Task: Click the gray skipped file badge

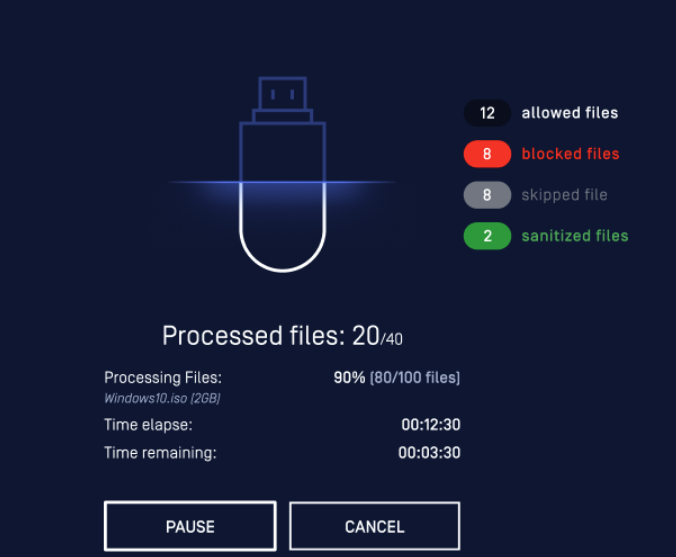Action: pyautogui.click(x=487, y=195)
